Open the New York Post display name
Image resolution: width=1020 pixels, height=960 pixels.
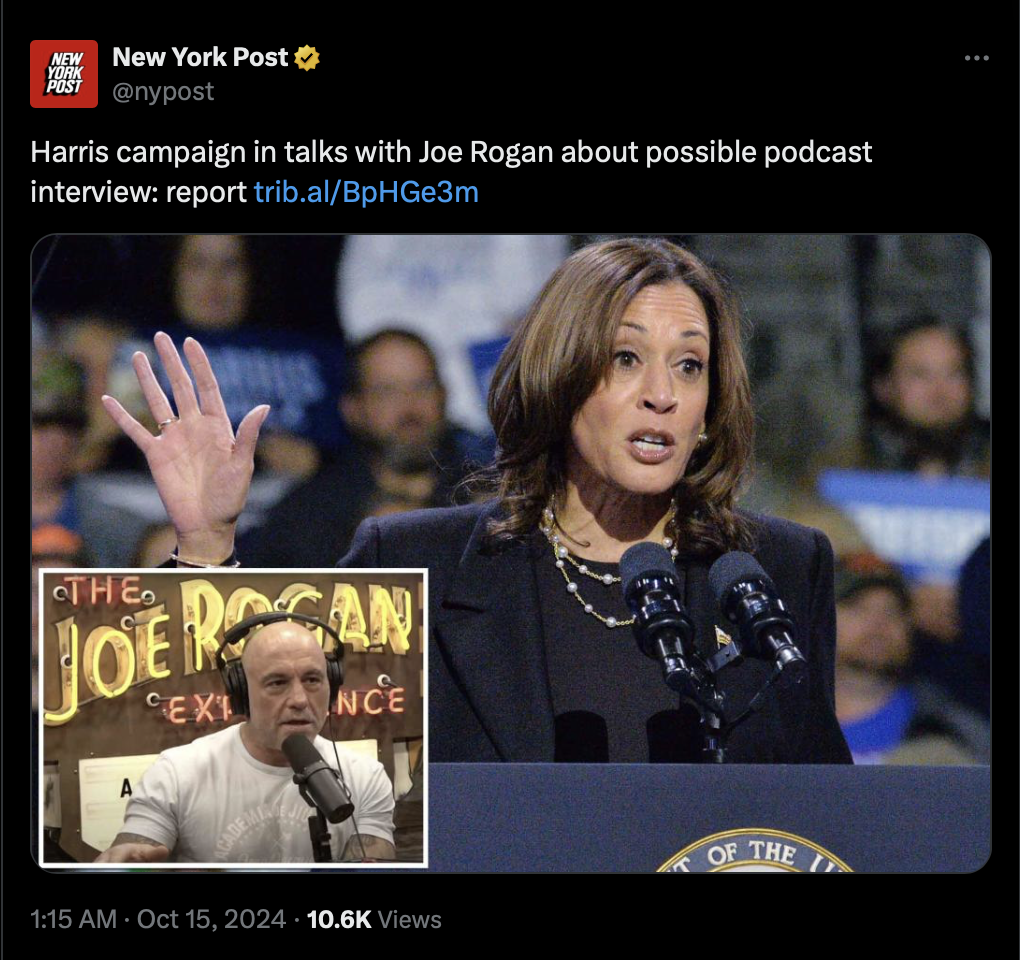pyautogui.click(x=200, y=57)
